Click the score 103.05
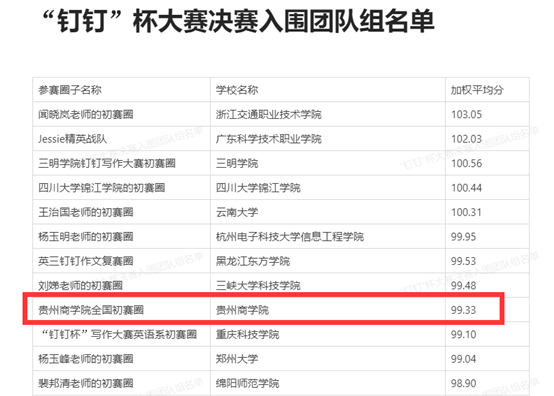Viewport: 554px width, 396px height. (466, 114)
